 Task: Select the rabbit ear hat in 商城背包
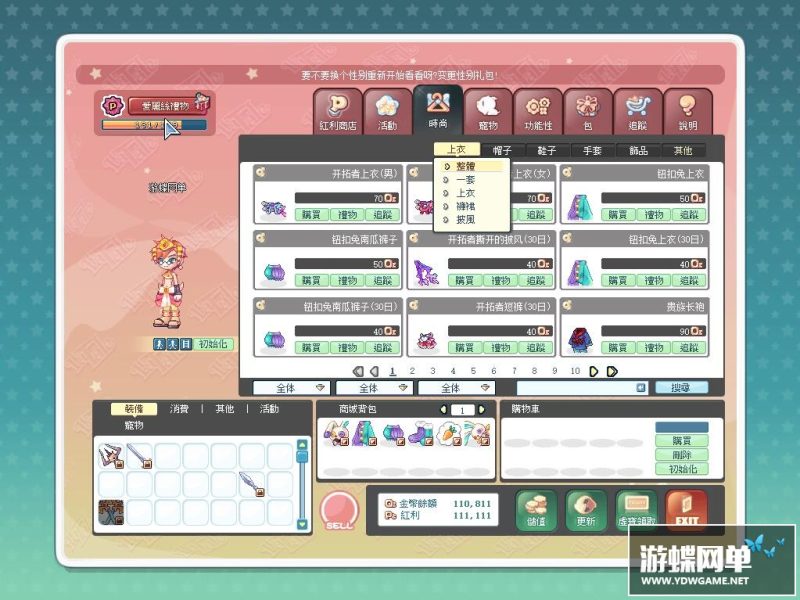[x=336, y=433]
